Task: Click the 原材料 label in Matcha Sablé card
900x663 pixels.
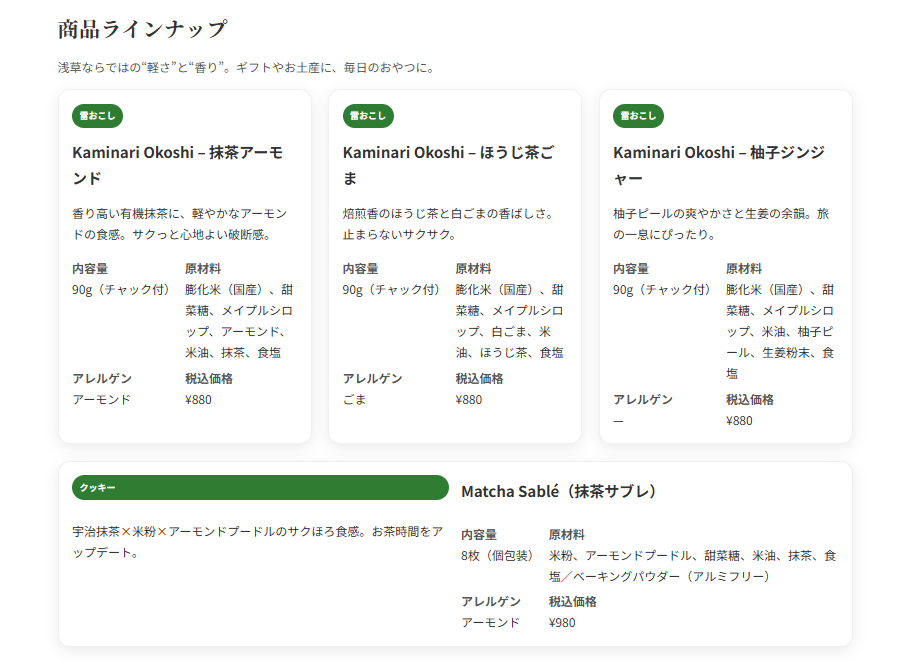Action: [566, 534]
